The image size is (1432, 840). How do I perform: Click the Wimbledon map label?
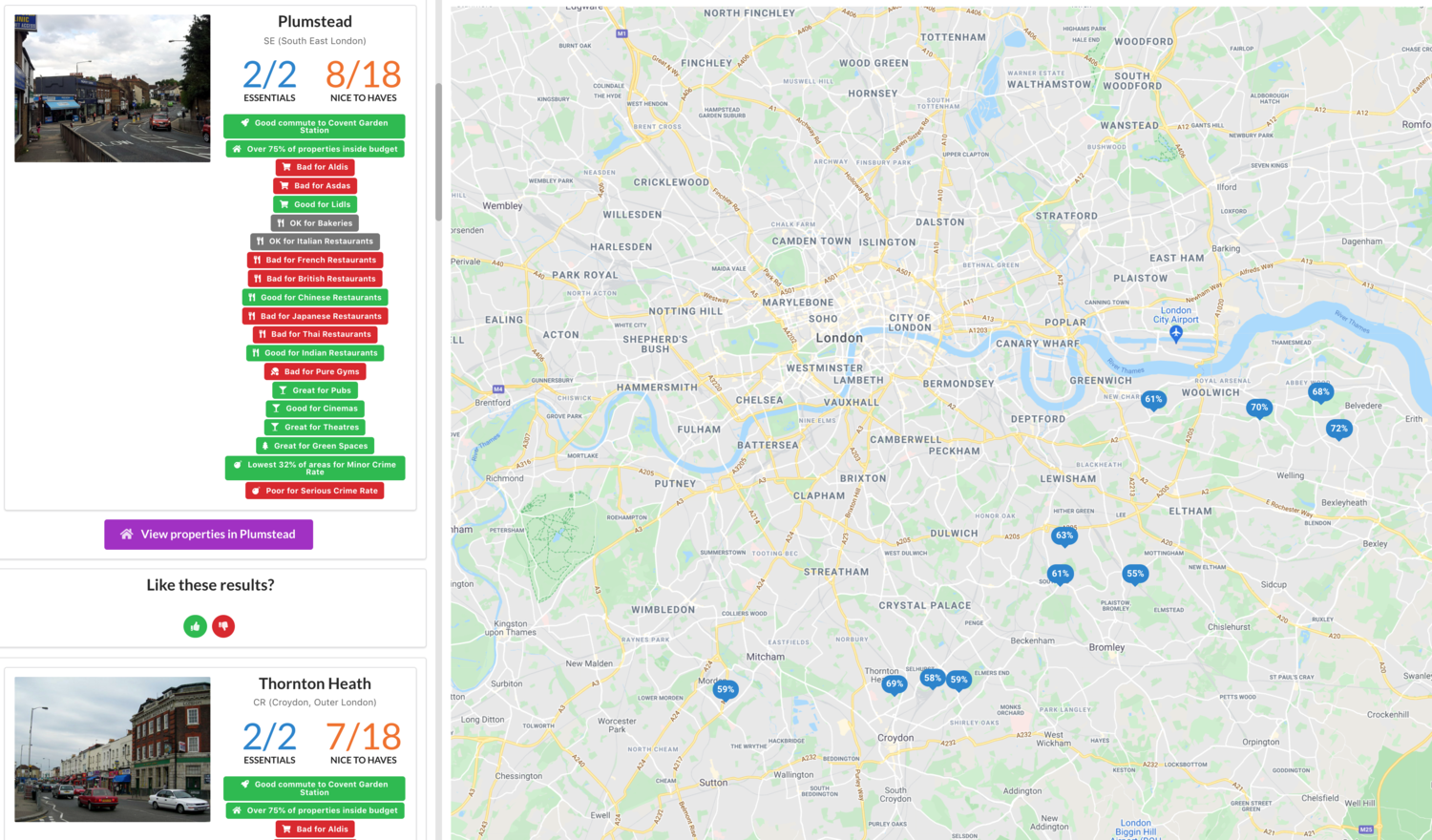coord(663,609)
